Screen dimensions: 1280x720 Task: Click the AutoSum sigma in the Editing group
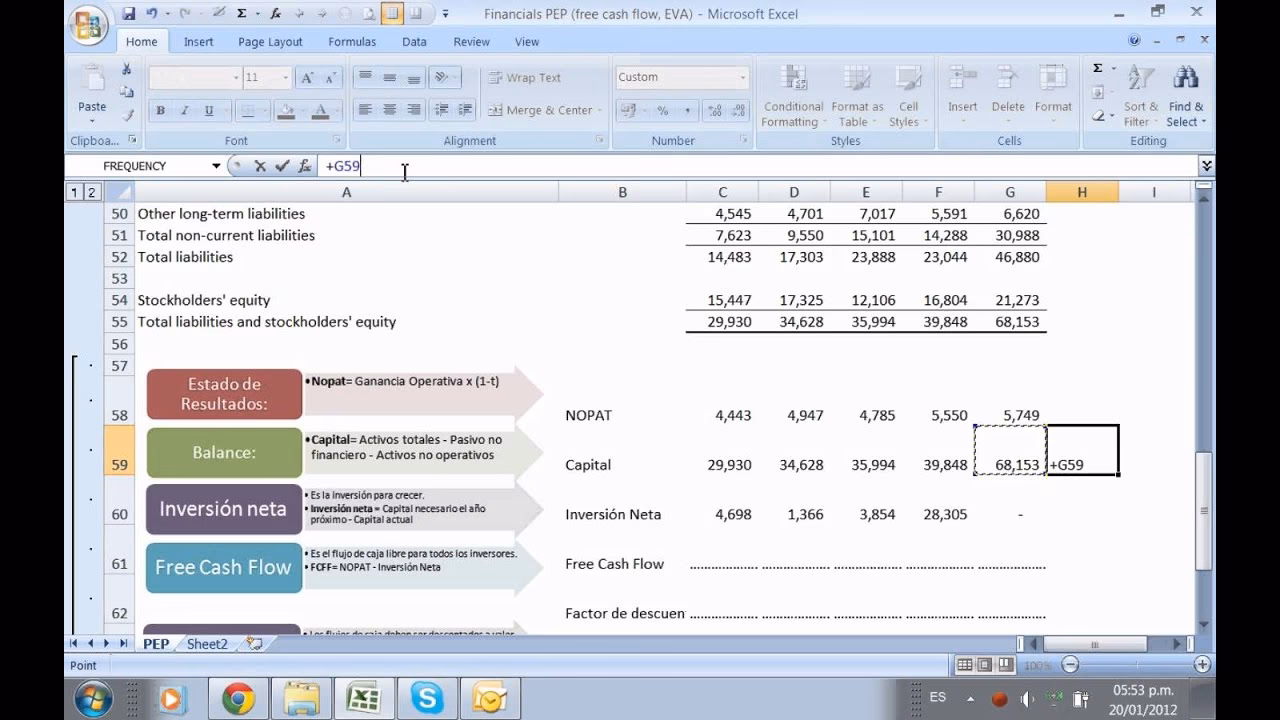click(1098, 69)
